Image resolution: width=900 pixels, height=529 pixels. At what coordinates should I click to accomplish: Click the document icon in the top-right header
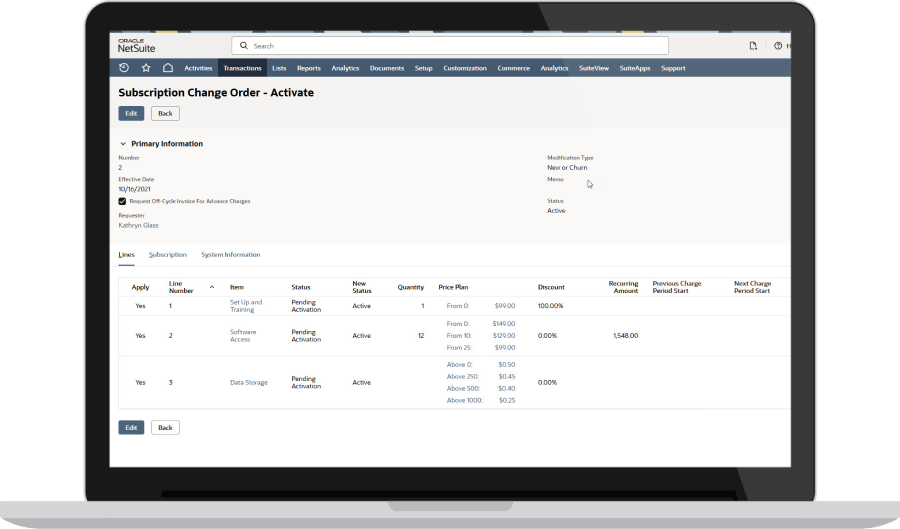pos(753,46)
